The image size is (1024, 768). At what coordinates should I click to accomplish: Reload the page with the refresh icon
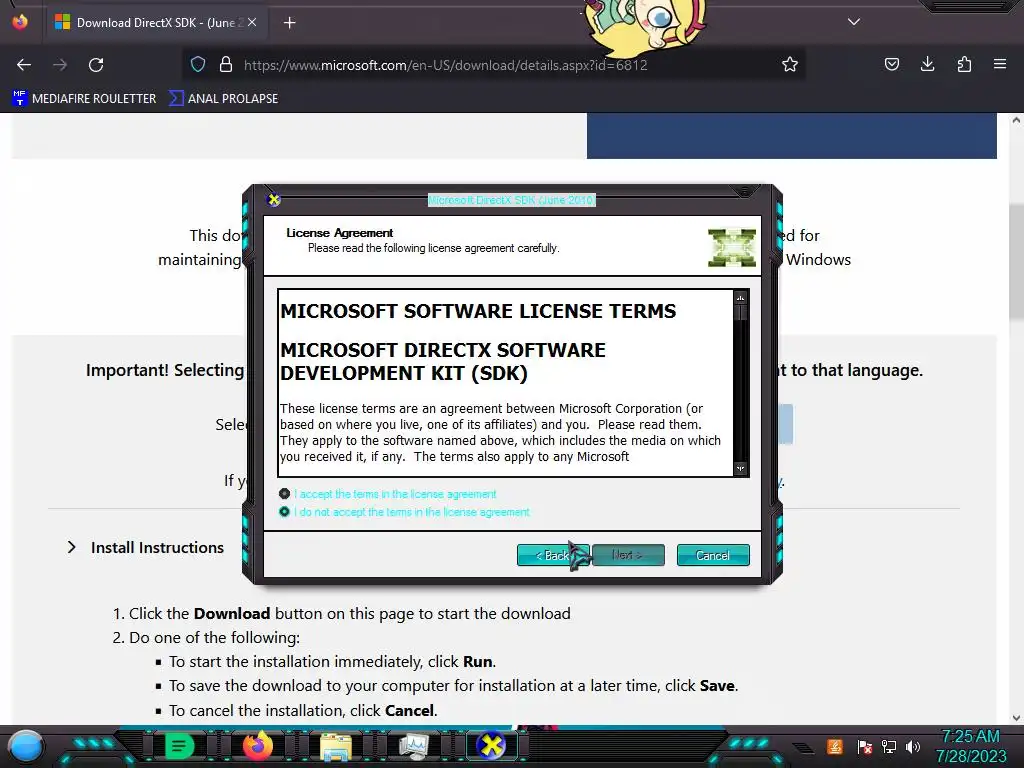96,65
